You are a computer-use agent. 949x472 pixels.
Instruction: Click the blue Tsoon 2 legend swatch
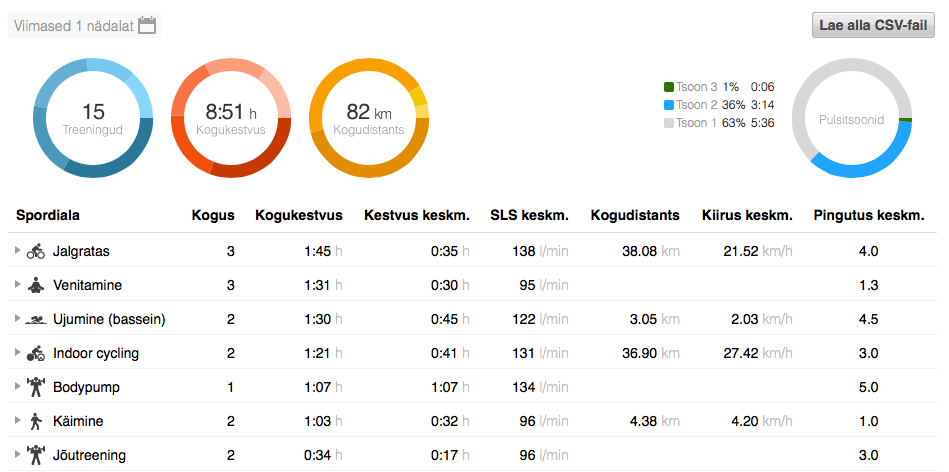pyautogui.click(x=668, y=105)
